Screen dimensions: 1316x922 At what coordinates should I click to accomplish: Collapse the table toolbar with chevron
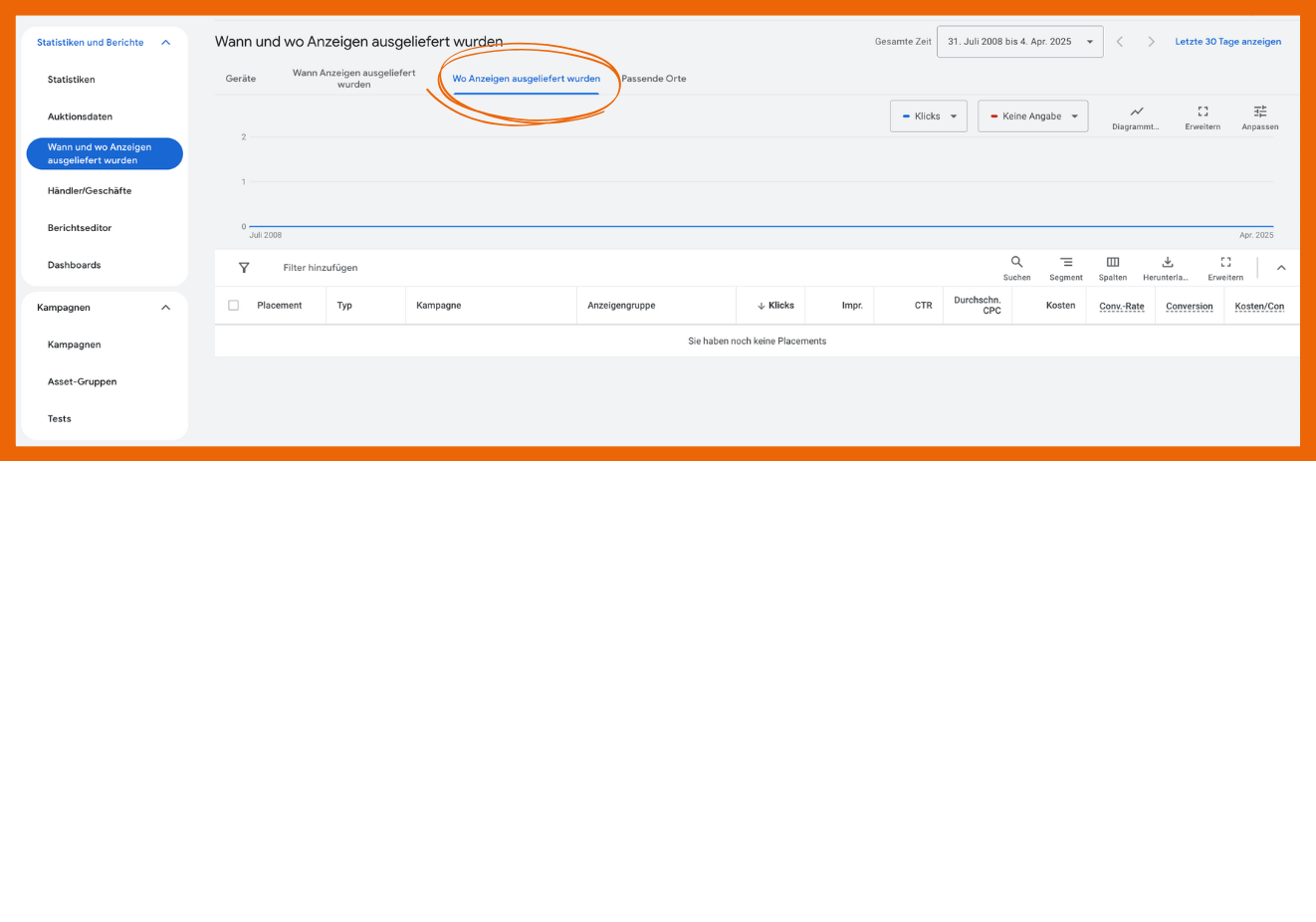click(1281, 268)
